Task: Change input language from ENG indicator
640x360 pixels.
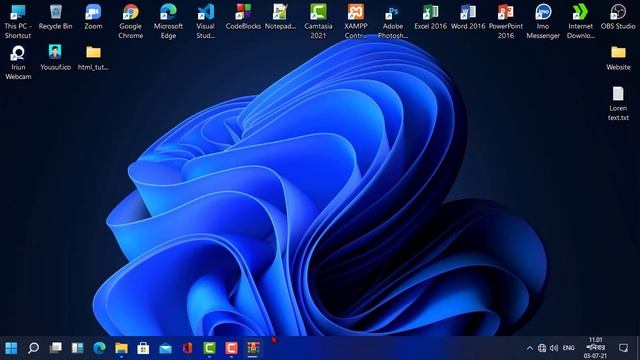Action: tap(569, 348)
